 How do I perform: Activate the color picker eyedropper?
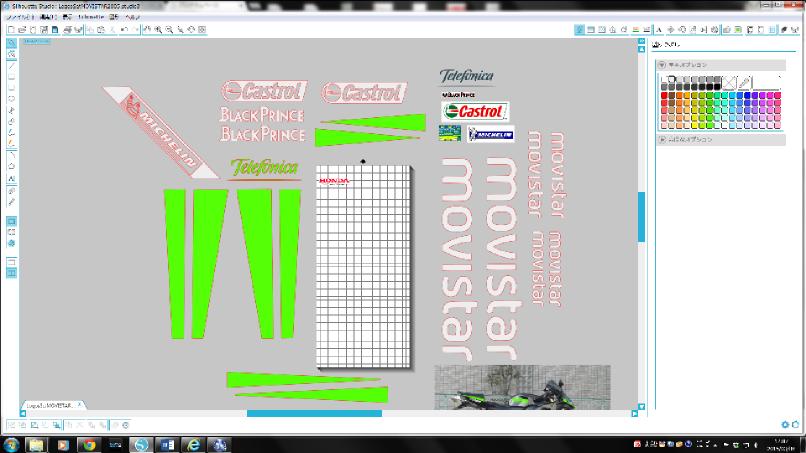click(744, 82)
